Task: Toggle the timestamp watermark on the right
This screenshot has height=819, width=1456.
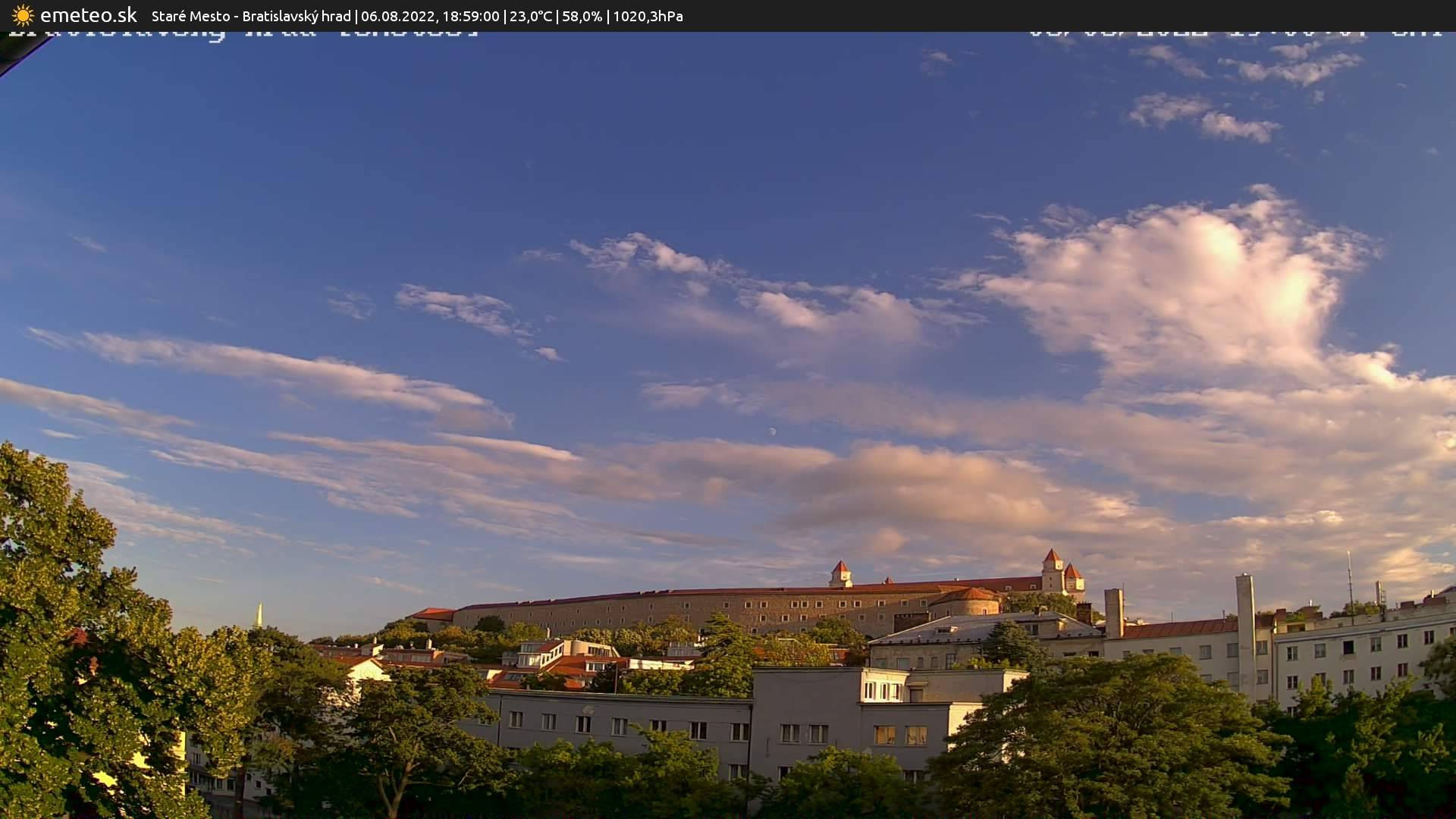Action: [x=1236, y=32]
